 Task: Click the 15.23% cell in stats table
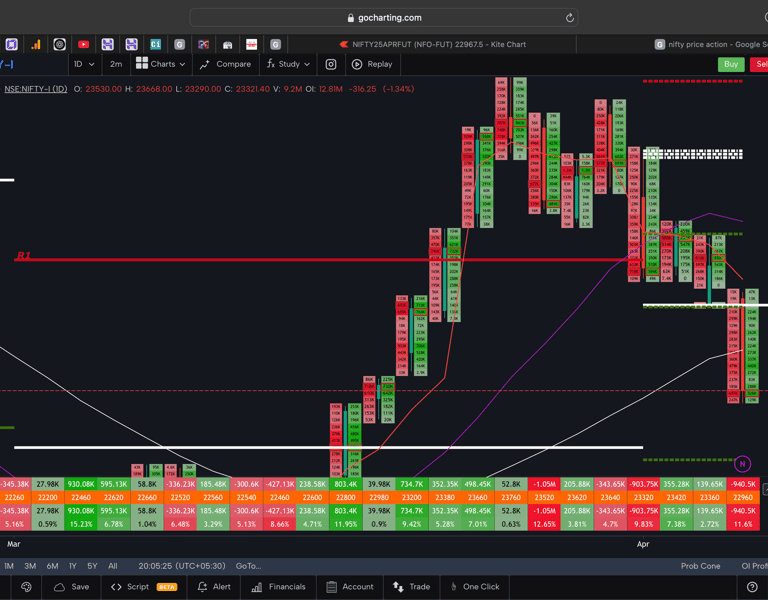pos(81,524)
